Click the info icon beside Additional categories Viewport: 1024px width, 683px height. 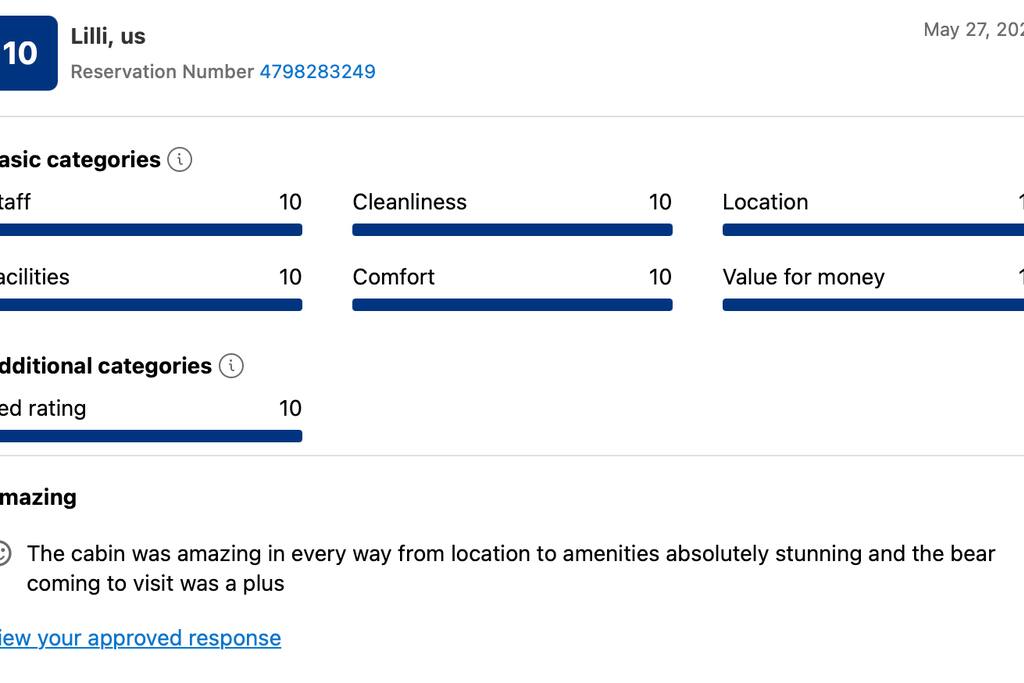click(231, 366)
